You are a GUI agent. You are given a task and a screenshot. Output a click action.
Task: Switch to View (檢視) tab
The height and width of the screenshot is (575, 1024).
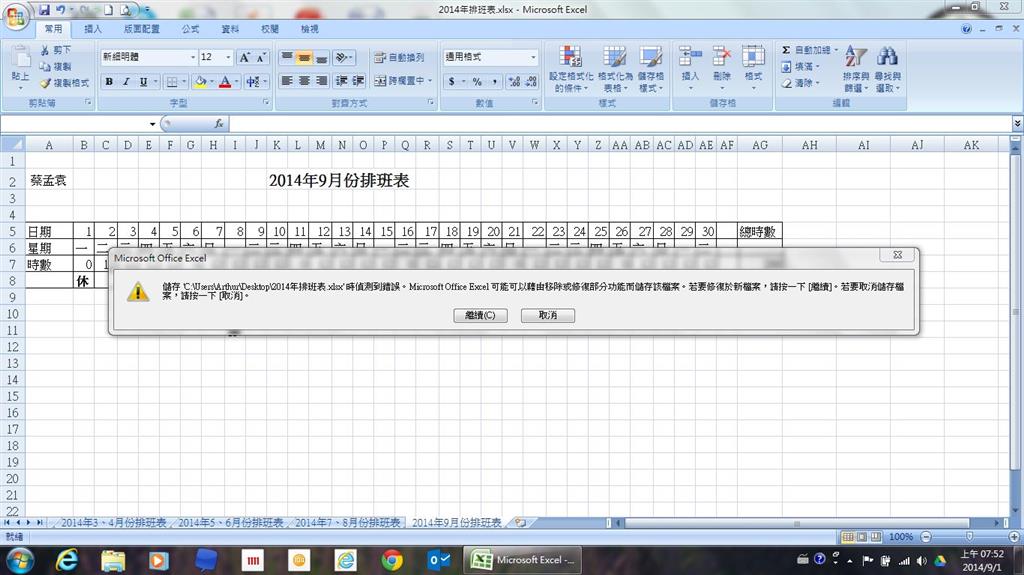pos(310,29)
